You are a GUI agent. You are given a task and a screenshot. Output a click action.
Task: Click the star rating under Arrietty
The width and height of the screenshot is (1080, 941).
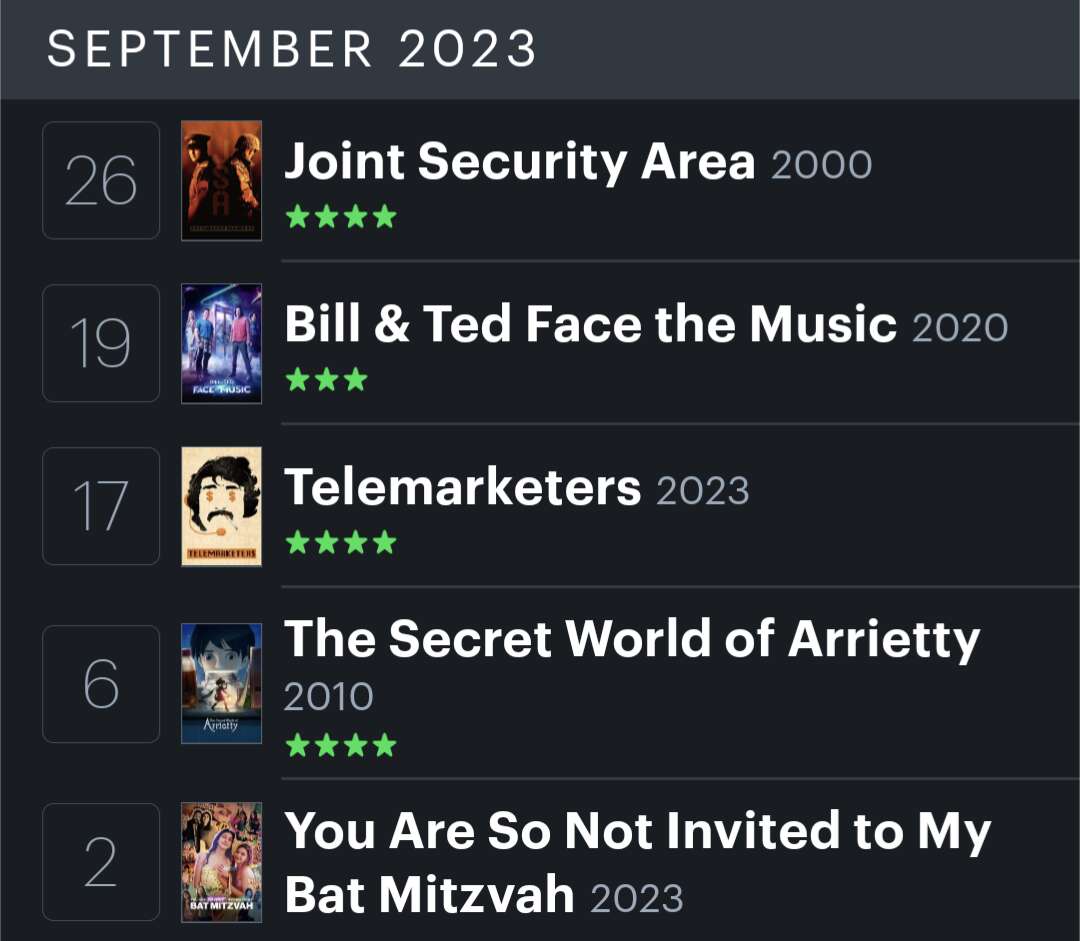341,745
